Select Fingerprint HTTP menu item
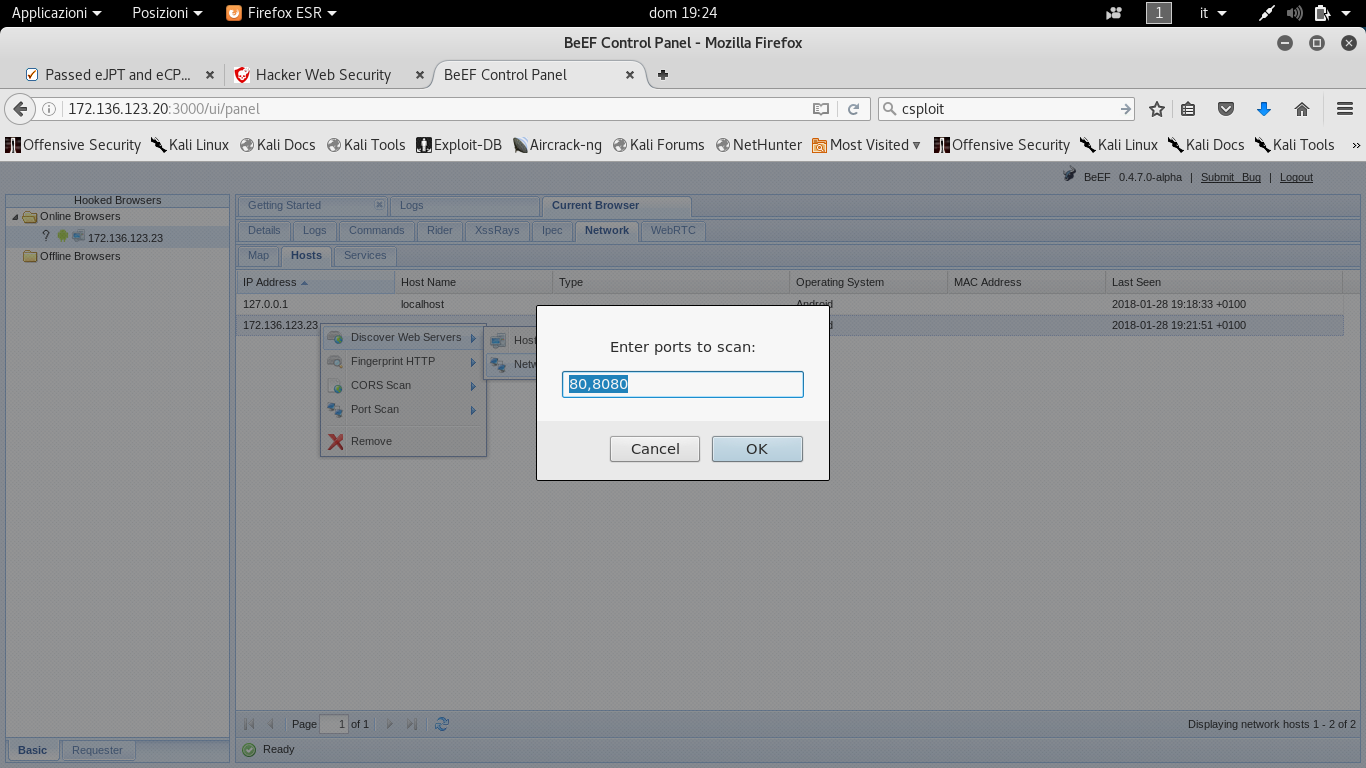The width and height of the screenshot is (1366, 768). 403,361
